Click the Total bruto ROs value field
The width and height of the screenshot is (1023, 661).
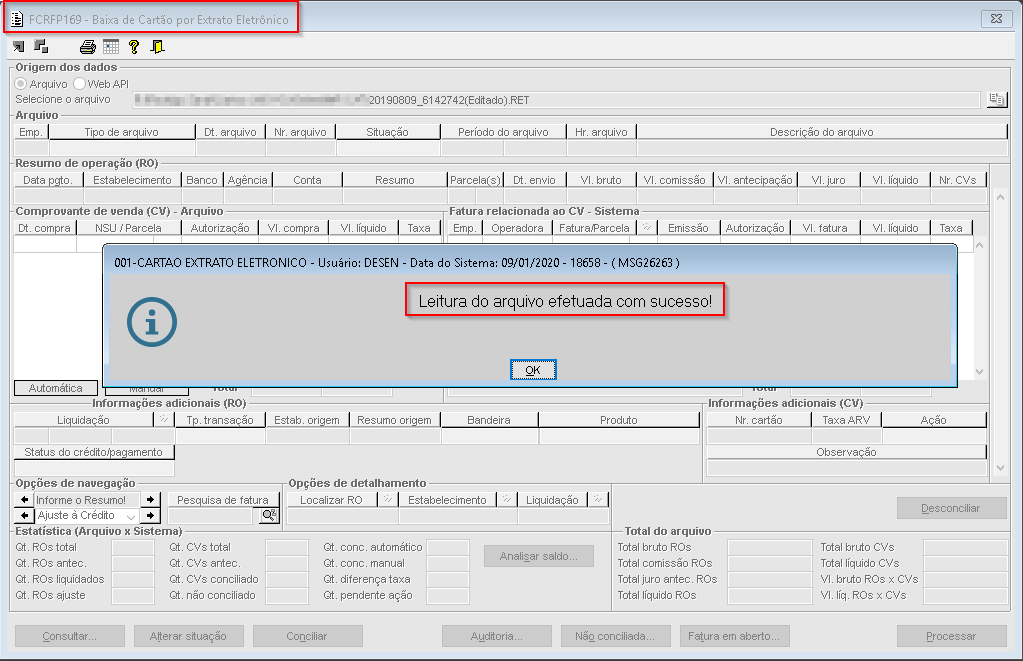click(x=770, y=547)
